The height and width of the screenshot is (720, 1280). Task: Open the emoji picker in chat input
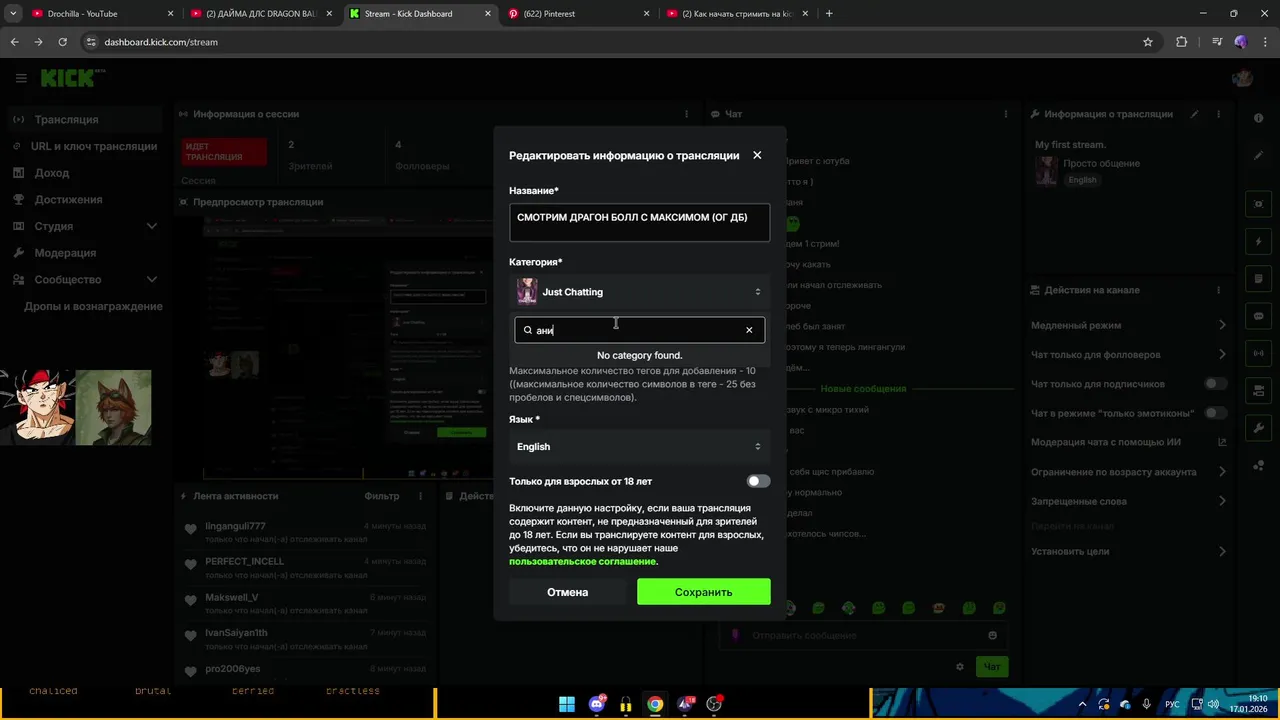pyautogui.click(x=992, y=635)
